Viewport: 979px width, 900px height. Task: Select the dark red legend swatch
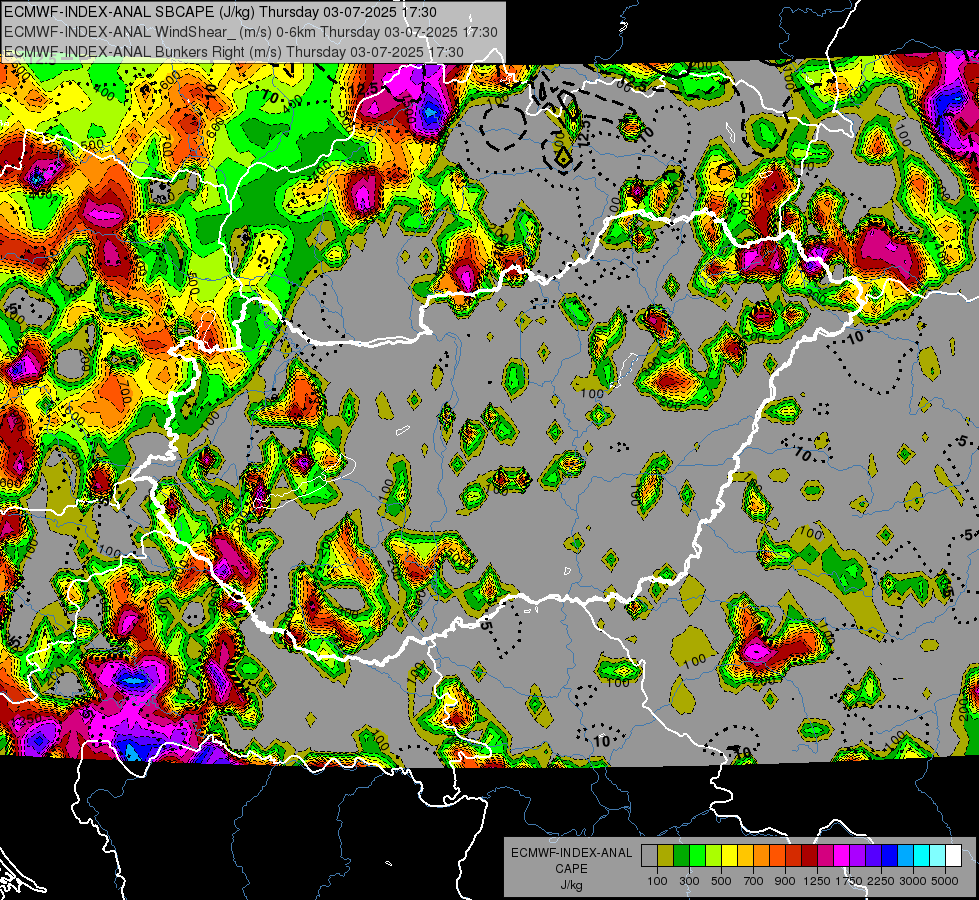tap(810, 856)
